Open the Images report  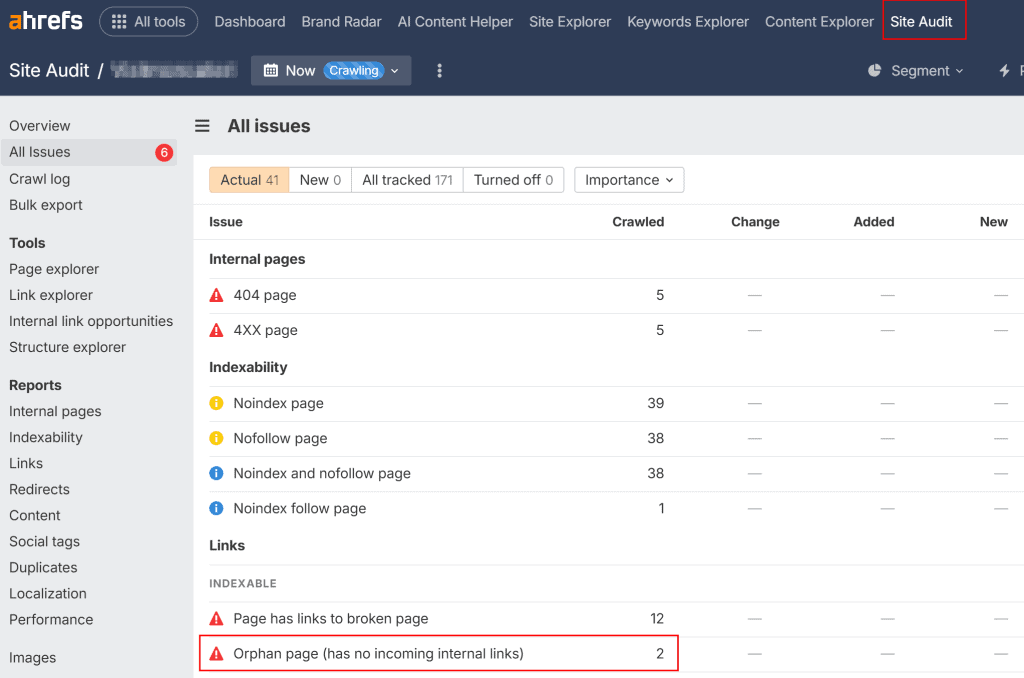pyautogui.click(x=33, y=658)
